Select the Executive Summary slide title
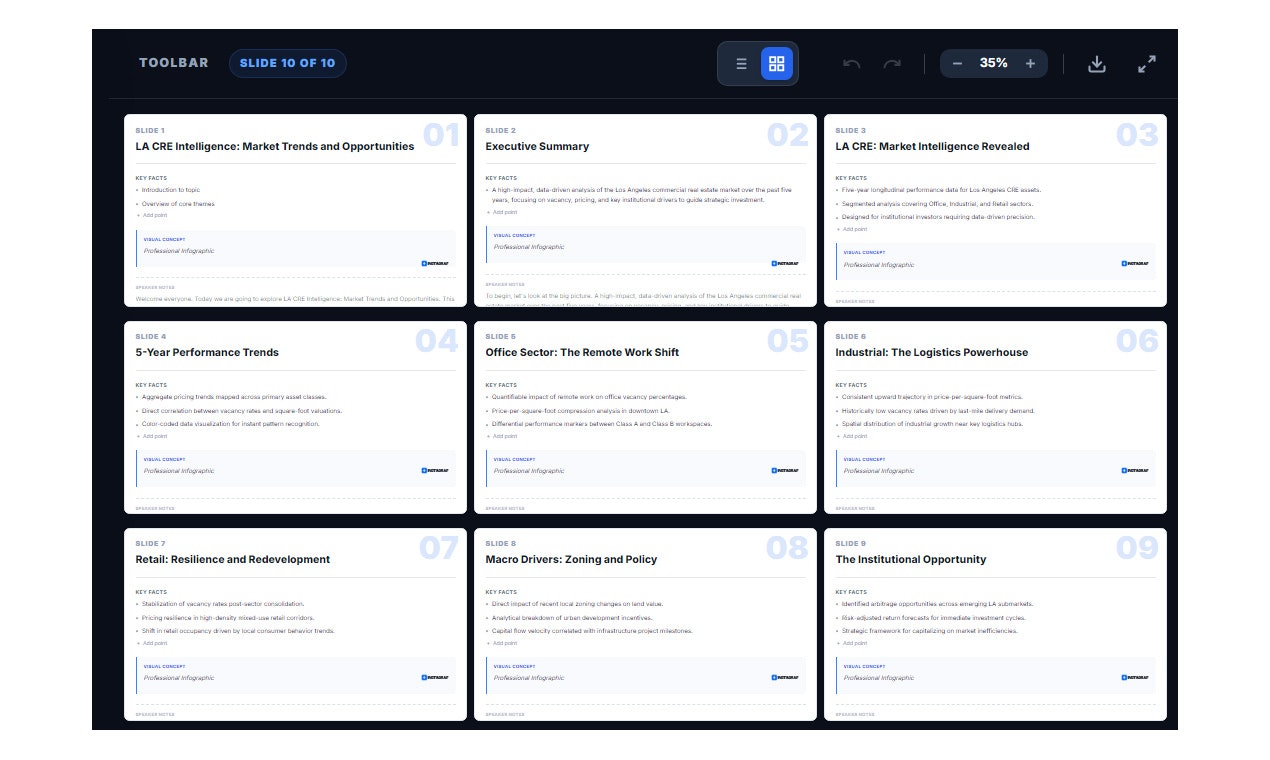The width and height of the screenshot is (1270, 760). [537, 146]
